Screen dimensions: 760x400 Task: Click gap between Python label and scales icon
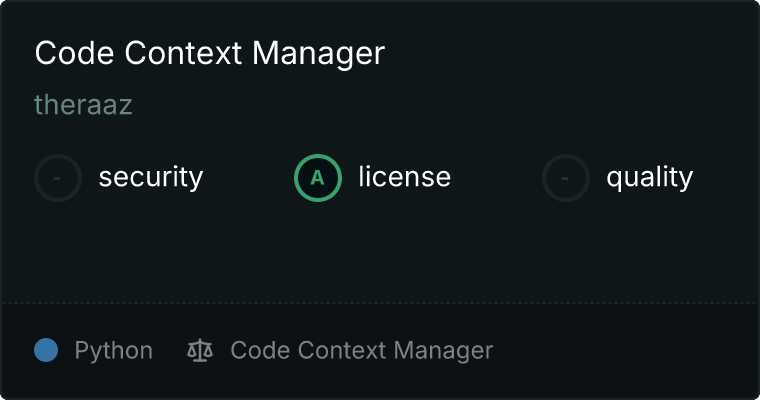pyautogui.click(x=170, y=350)
